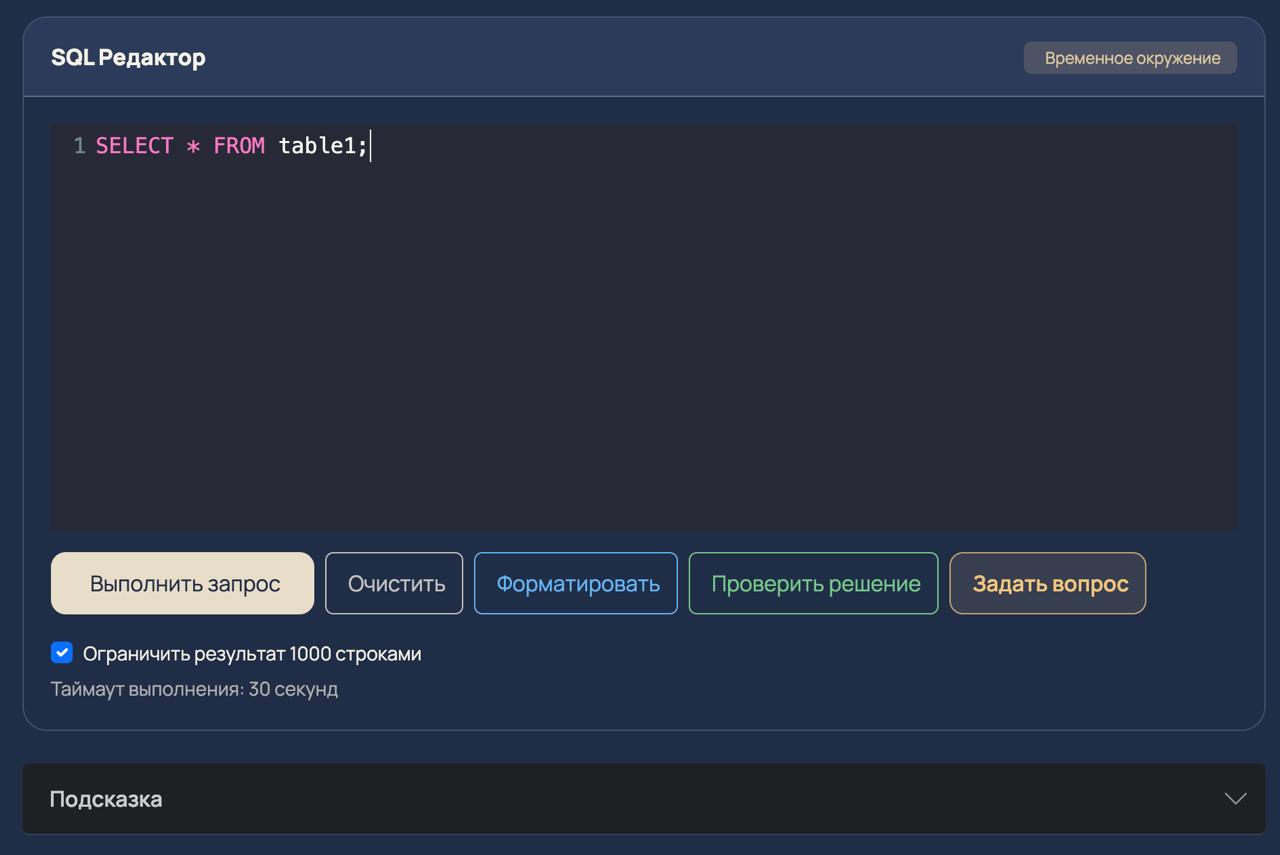Clear the editor with Очистить
1280x855 pixels.
394,583
